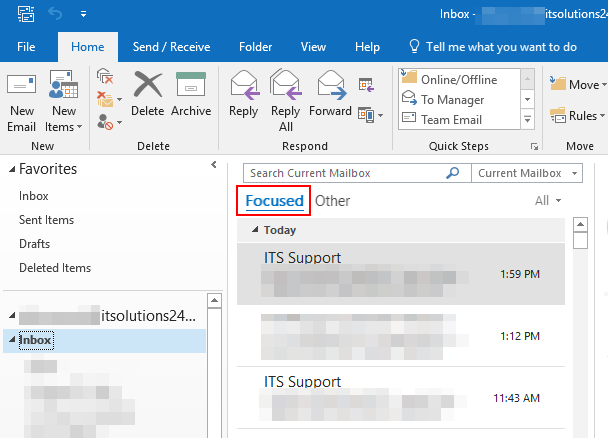Viewport: 608px width, 438px height.
Task: Open the All filter dropdown
Action: click(x=548, y=201)
